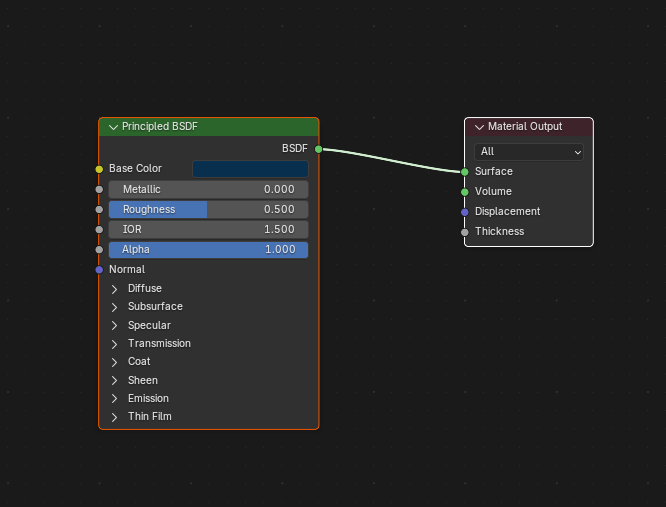Expand the Transmission panel

point(114,344)
